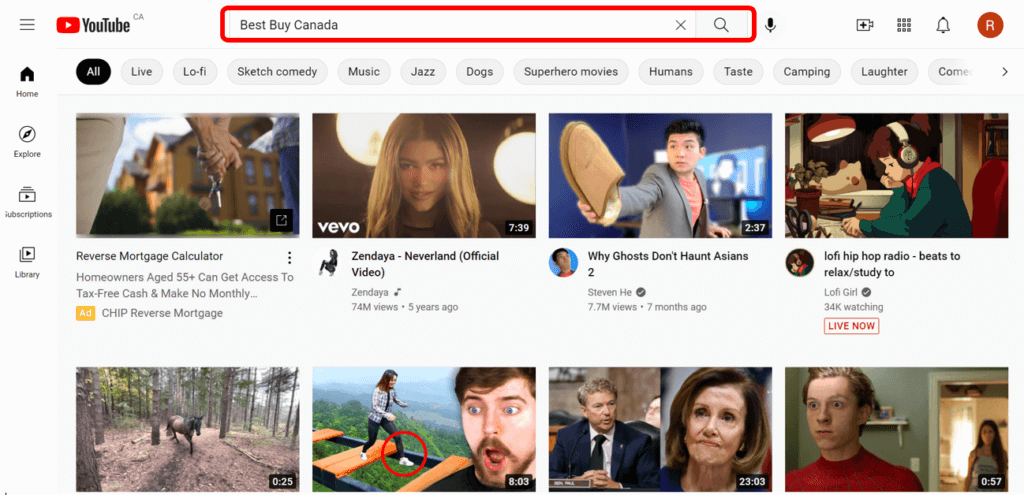Show more chips with right arrow

point(1004,72)
